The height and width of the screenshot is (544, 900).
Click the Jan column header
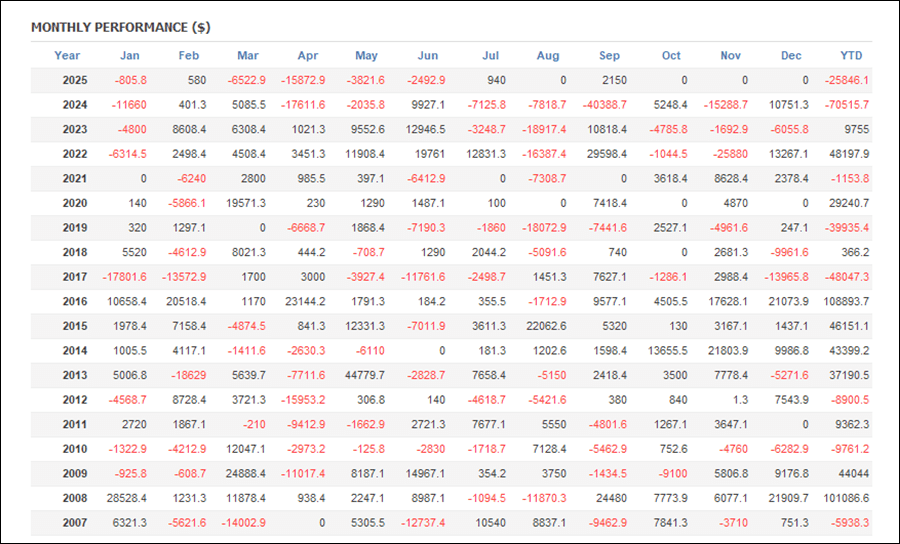tap(130, 56)
